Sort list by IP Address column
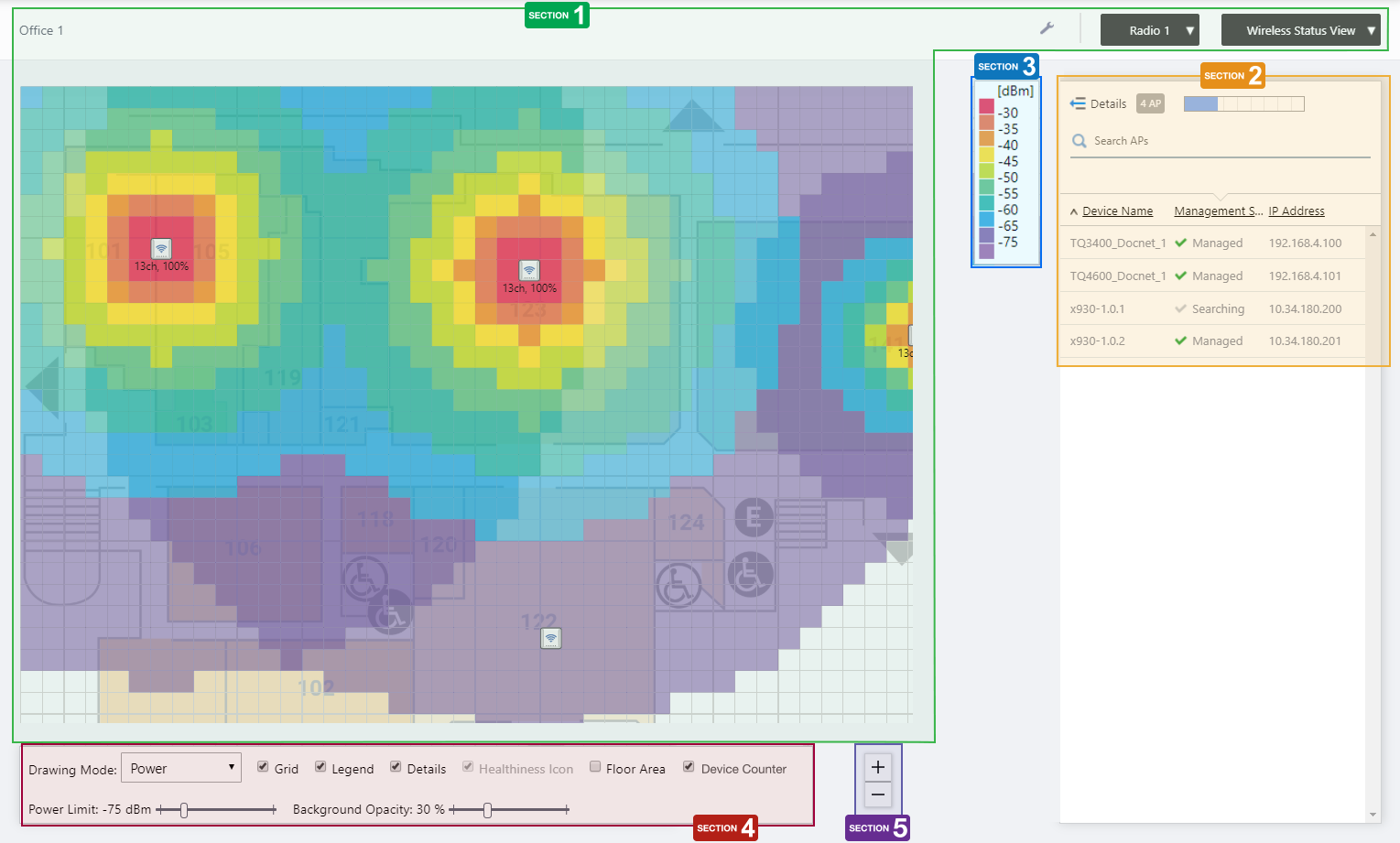The image size is (1400, 843). [x=1296, y=211]
